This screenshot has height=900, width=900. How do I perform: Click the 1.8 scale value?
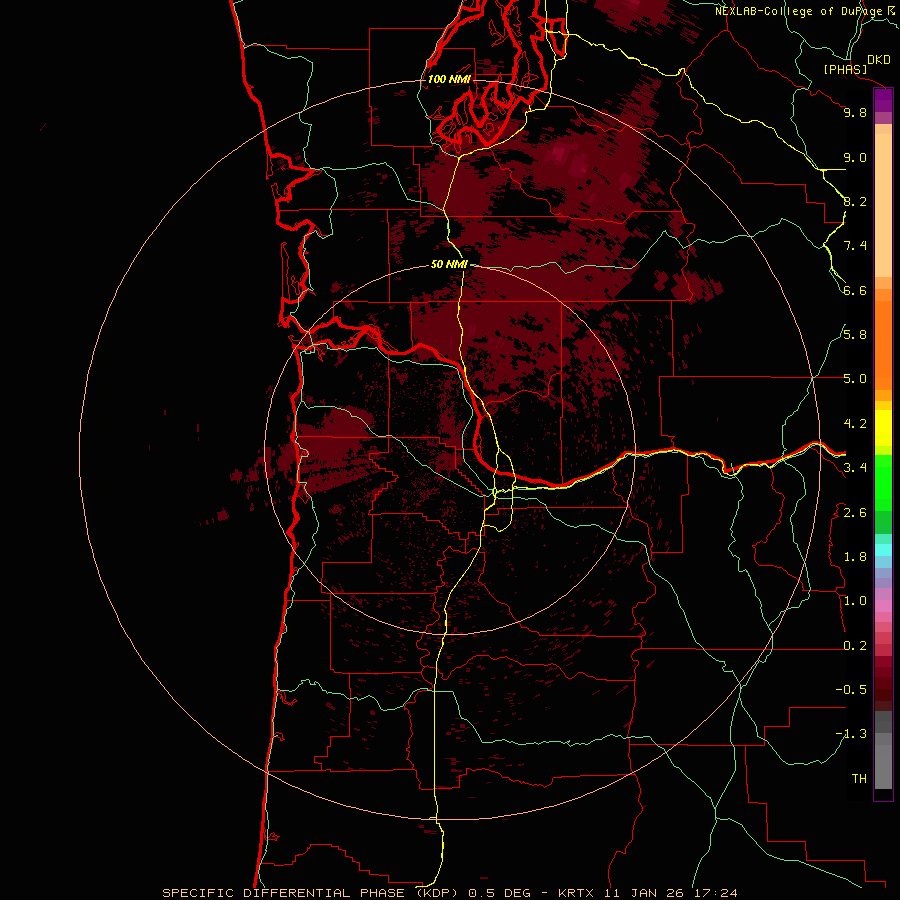pos(855,557)
